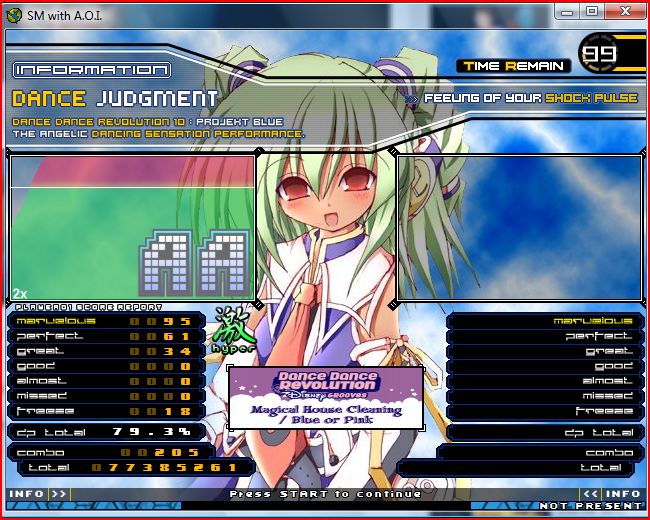The height and width of the screenshot is (520, 650).
Task: Click the DANCE JUDGMENT title
Action: pos(115,99)
